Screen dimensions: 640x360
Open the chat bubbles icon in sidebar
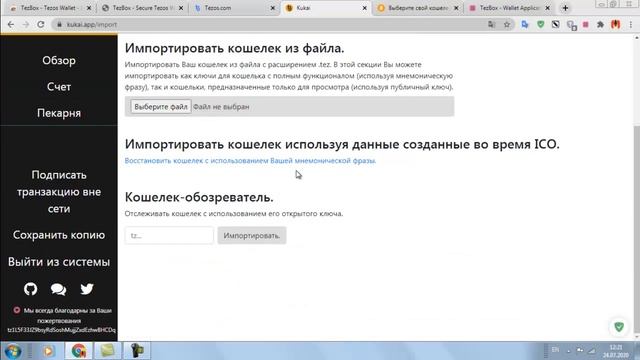58,289
